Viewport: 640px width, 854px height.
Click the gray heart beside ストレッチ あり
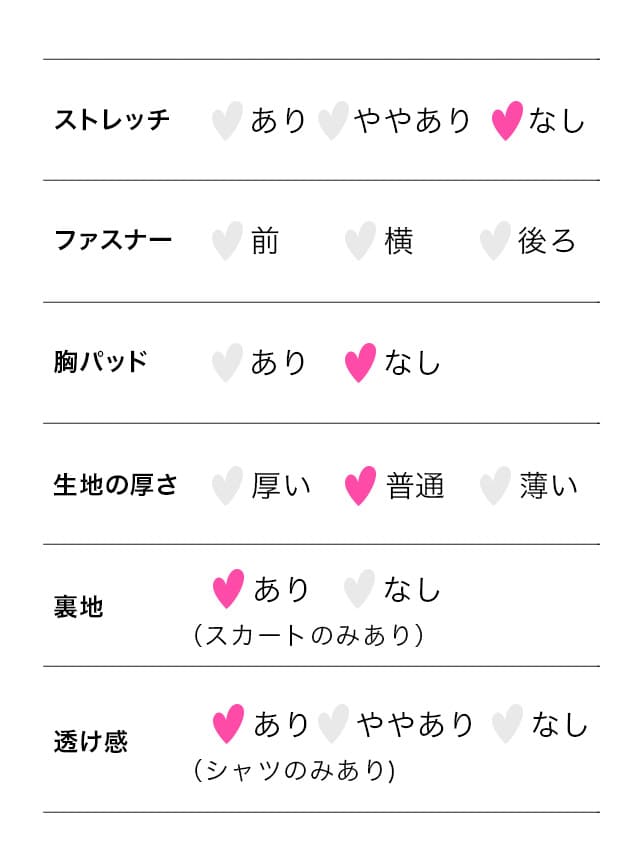[227, 121]
